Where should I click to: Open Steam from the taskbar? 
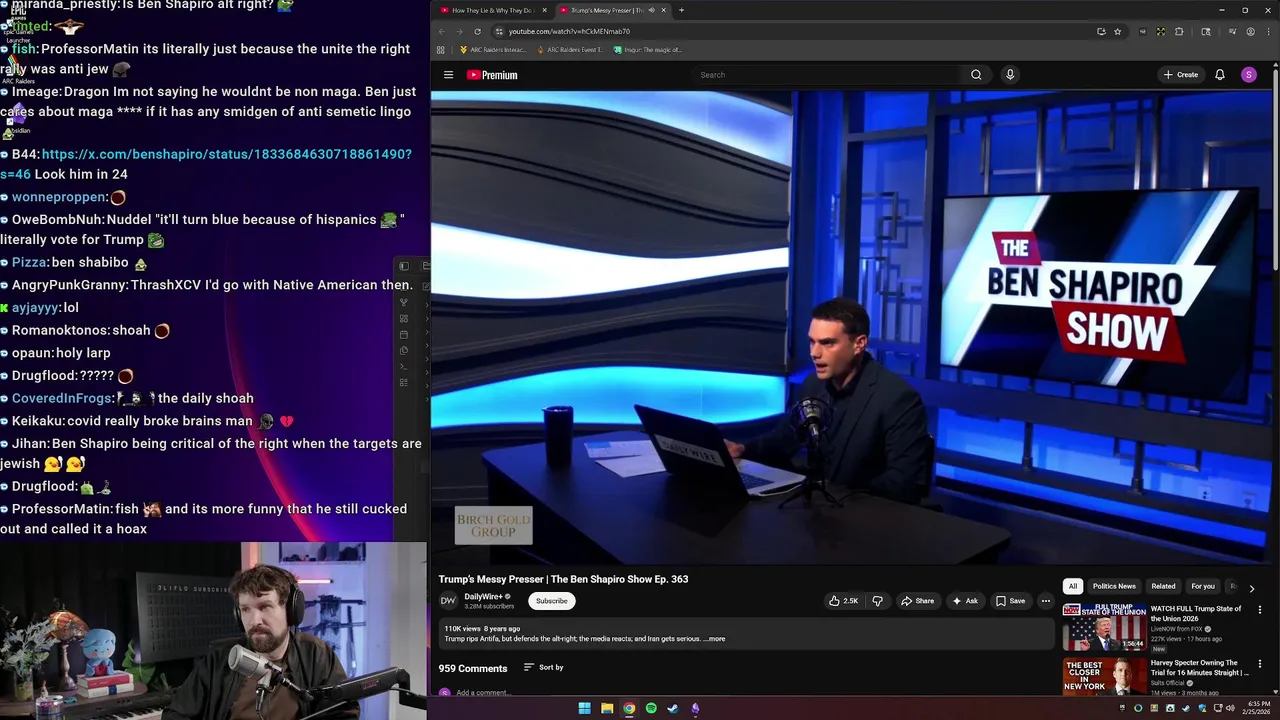tap(673, 708)
